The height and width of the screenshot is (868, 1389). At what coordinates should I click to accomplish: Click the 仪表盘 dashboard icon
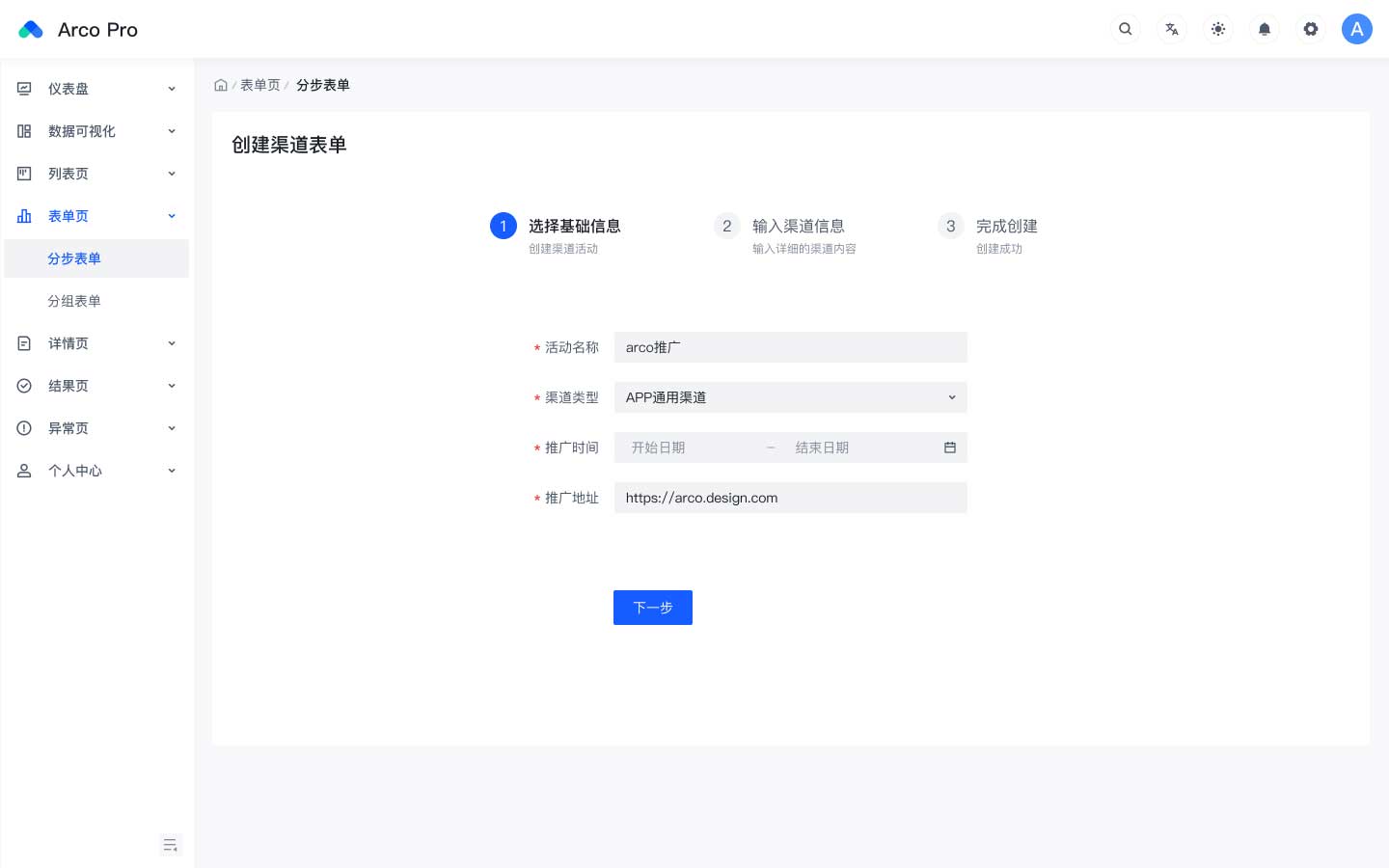coord(24,89)
